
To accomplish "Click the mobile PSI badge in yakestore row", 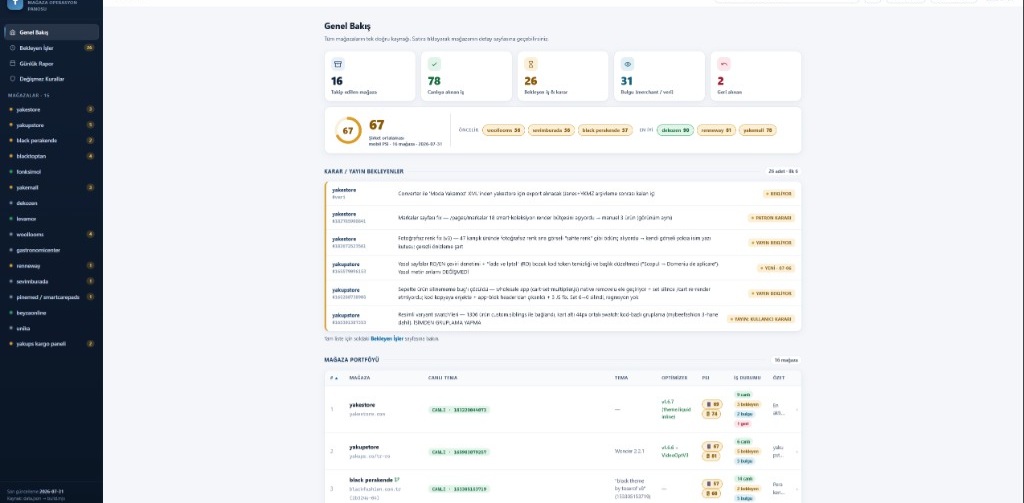I will (711, 404).
